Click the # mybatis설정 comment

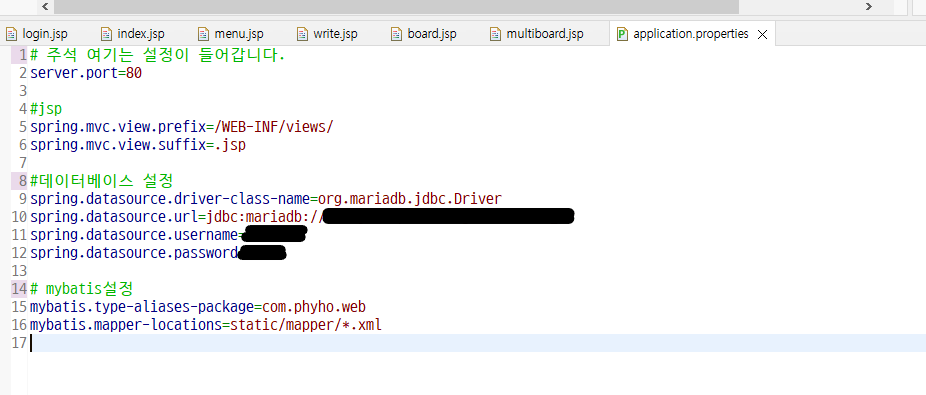click(81, 289)
